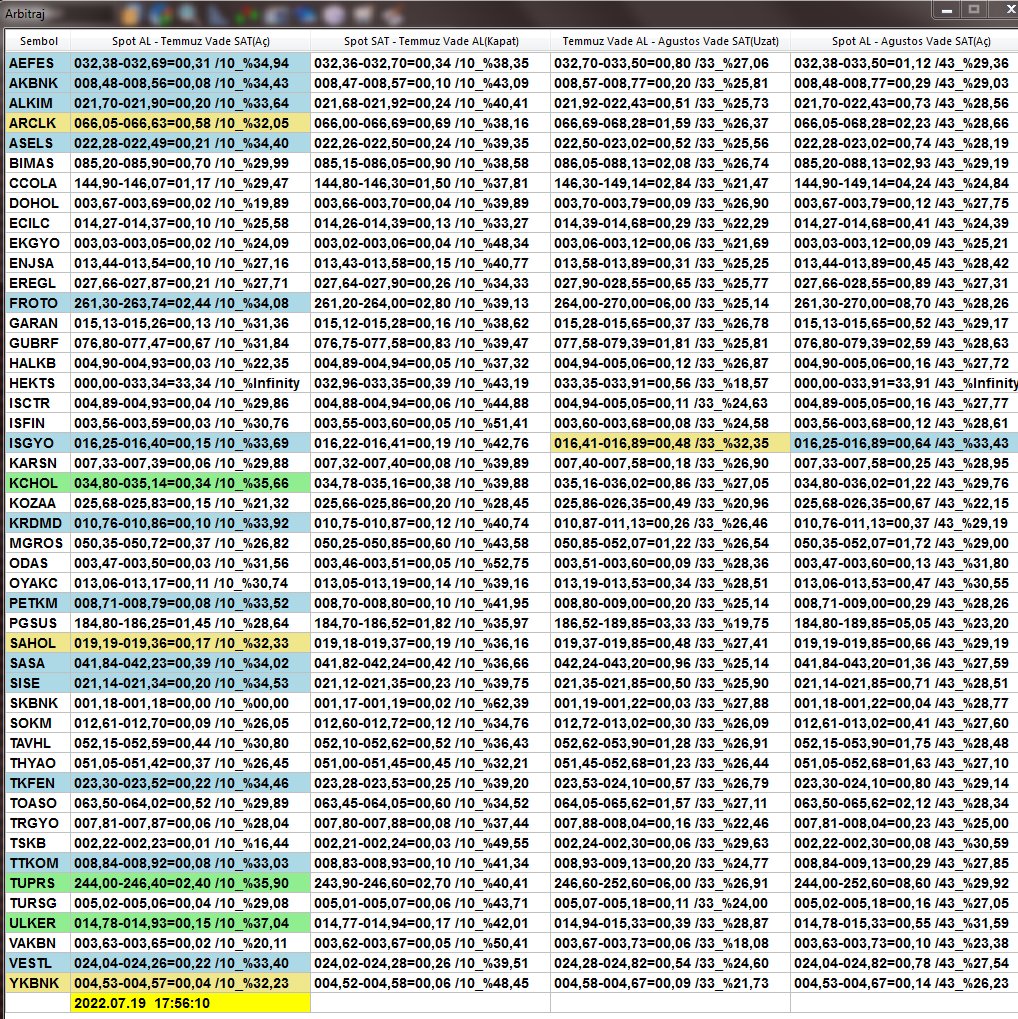The width and height of the screenshot is (1018, 1019).
Task: Click the CCOLA cell '146,30-149,14=02,84 /33_%21,47'
Action: point(670,183)
